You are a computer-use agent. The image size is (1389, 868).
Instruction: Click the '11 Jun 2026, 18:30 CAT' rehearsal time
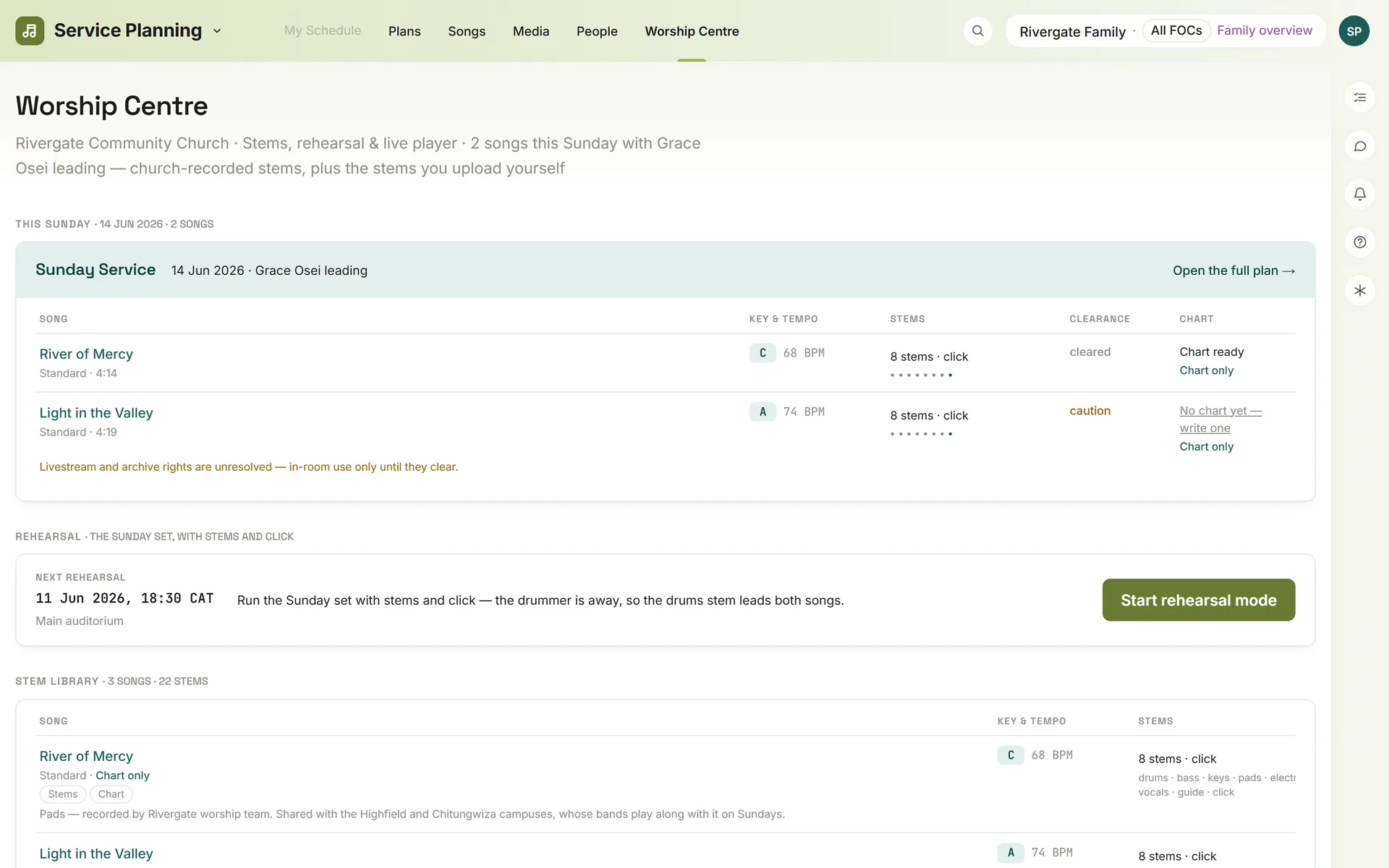point(124,598)
